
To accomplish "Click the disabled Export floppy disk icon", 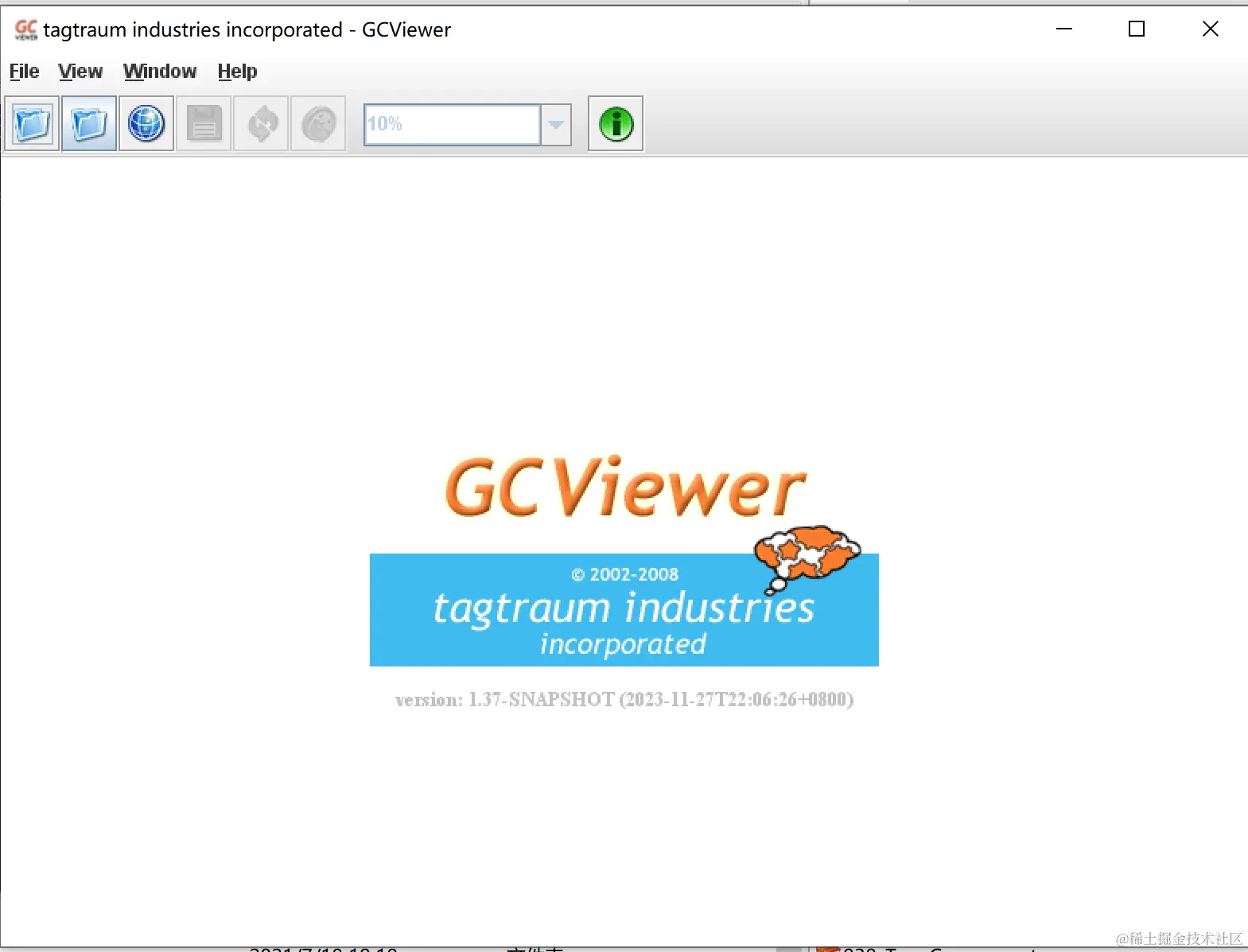I will [x=204, y=124].
